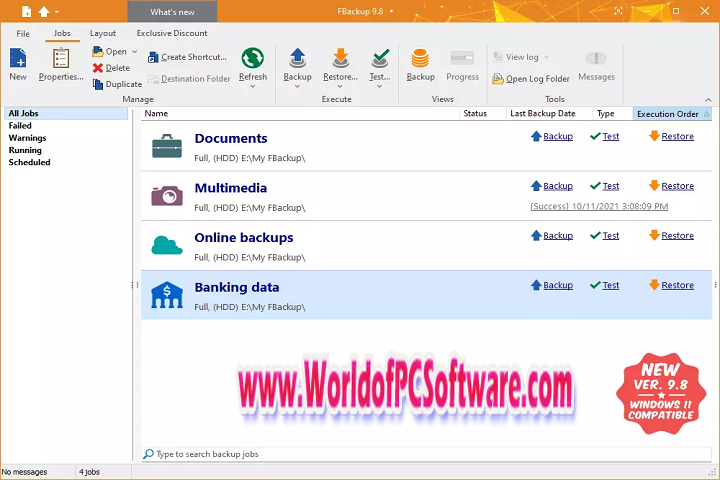The height and width of the screenshot is (480, 720).
Task: Expand the Test dropdown arrow
Action: 379,86
